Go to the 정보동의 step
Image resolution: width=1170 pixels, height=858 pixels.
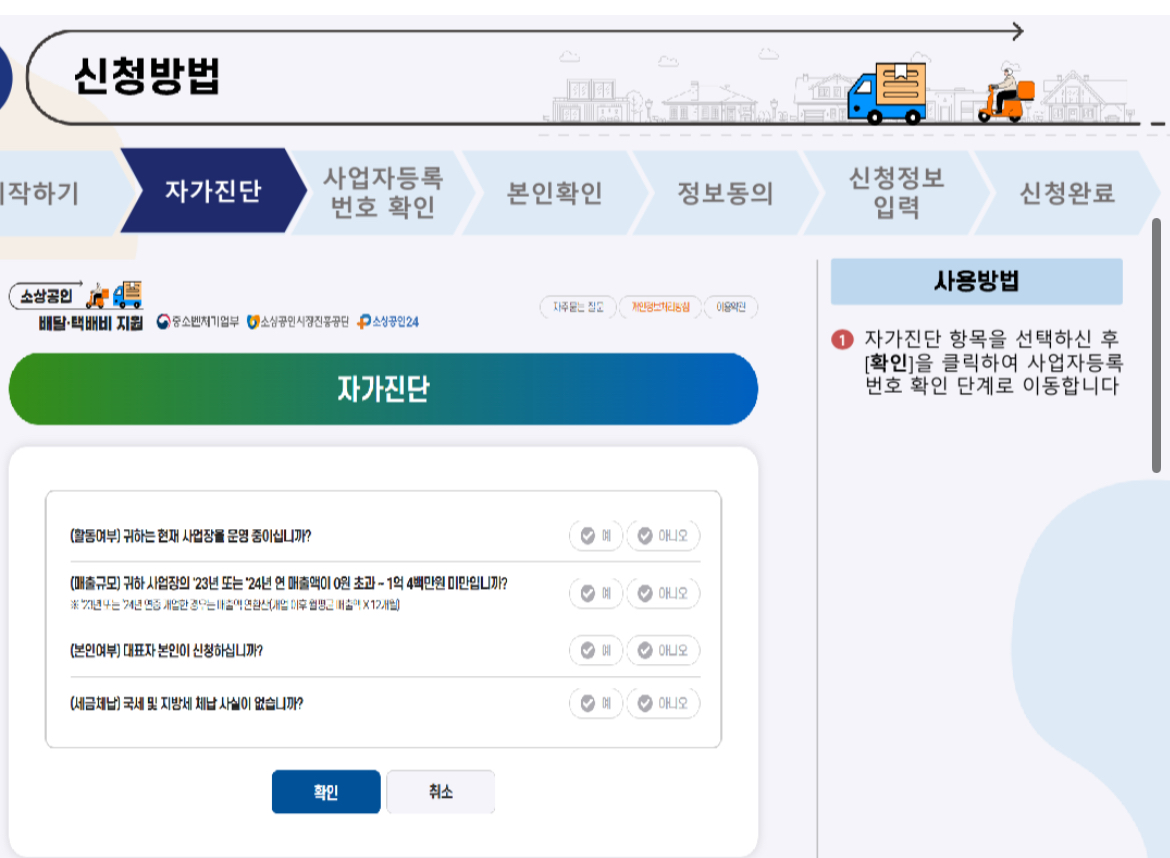(725, 192)
